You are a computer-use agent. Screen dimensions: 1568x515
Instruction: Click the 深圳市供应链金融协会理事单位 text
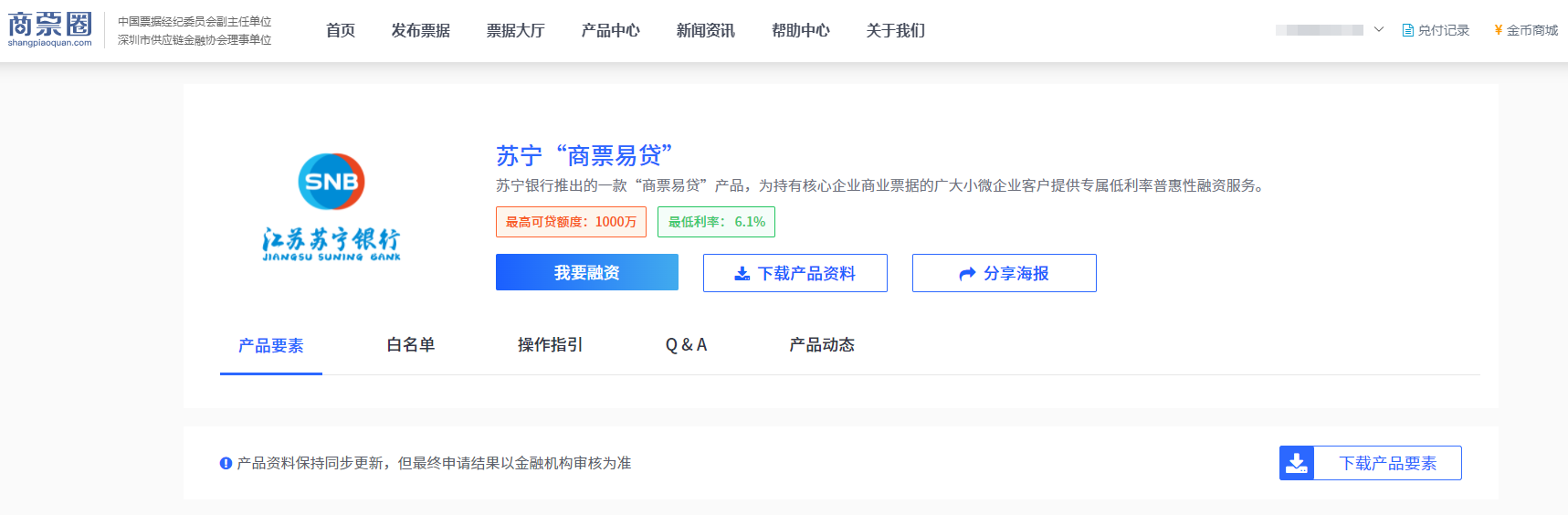tap(195, 40)
